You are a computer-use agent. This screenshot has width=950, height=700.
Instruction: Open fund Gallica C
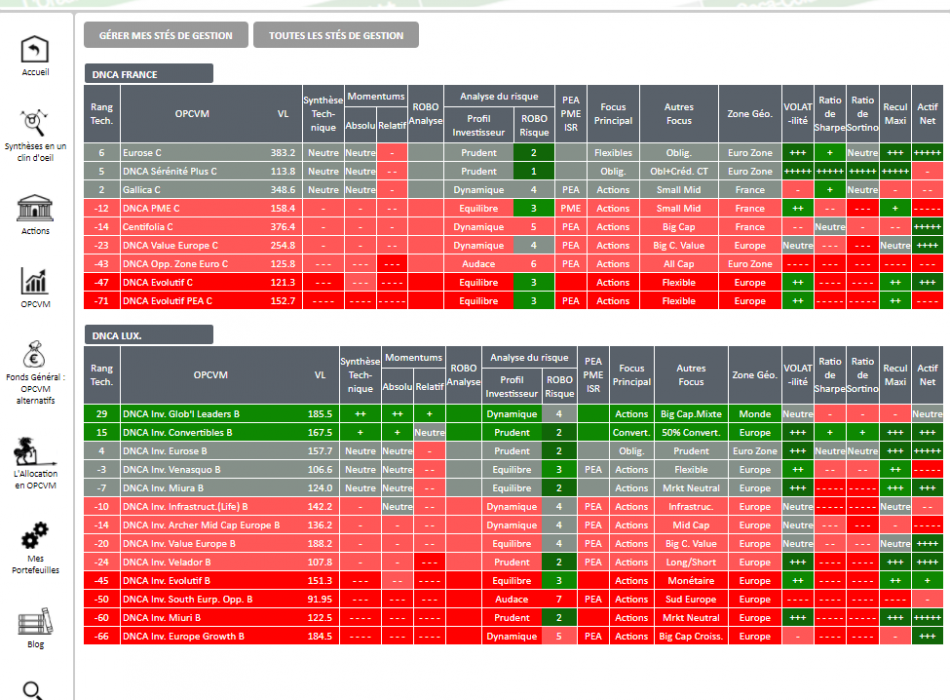(141, 190)
